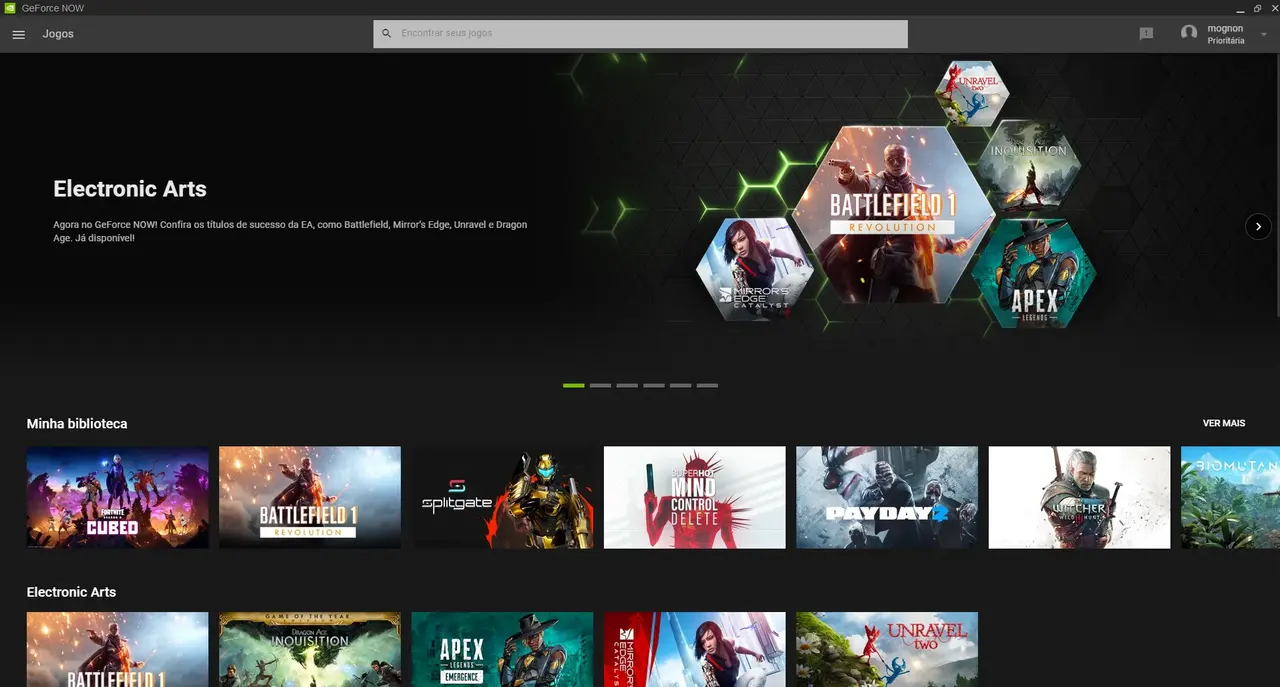1280x687 pixels.
Task: Click the mognon username text
Action: pyautogui.click(x=1225, y=28)
